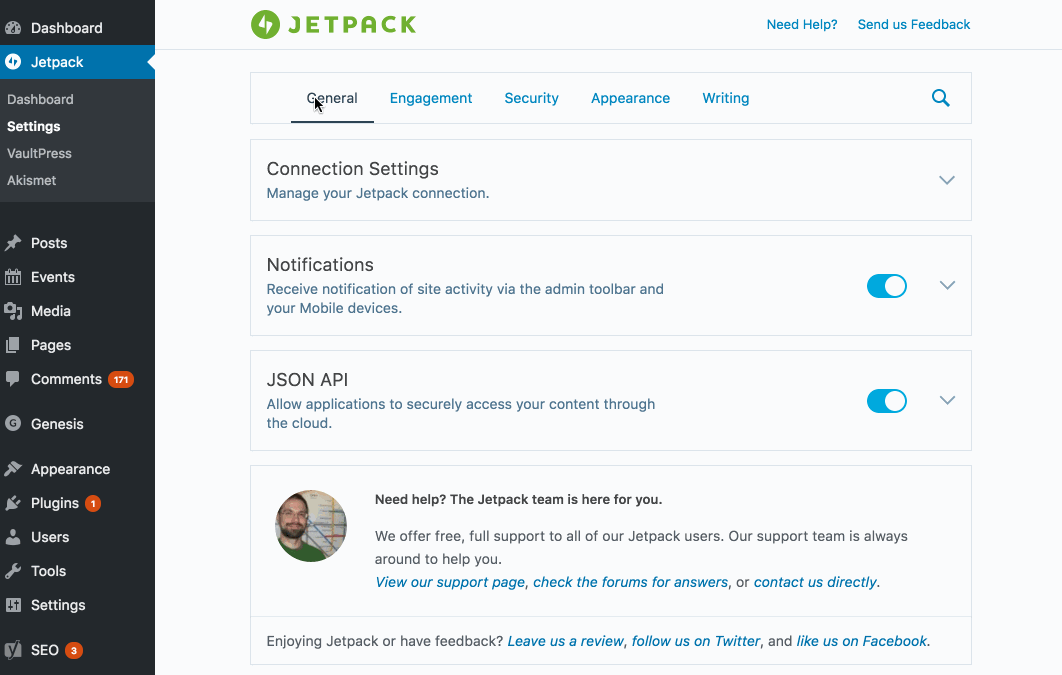Image resolution: width=1062 pixels, height=675 pixels.
Task: Click the Need Help? link
Action: pos(801,24)
